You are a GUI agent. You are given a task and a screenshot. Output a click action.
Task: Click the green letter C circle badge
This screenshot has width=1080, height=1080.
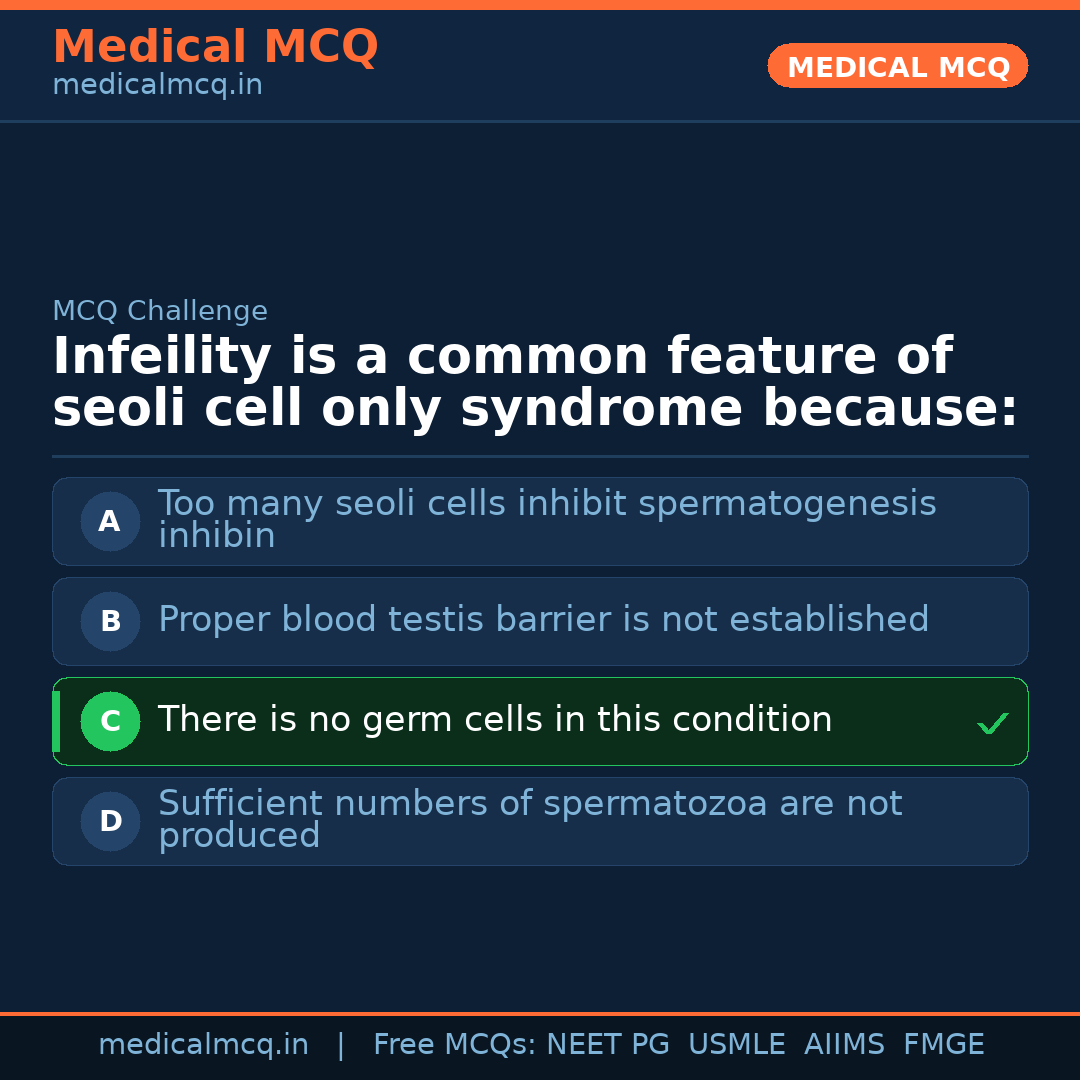click(x=110, y=721)
